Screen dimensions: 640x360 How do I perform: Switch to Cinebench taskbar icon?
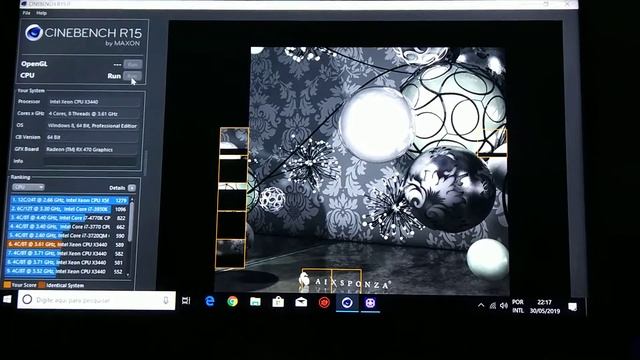(x=347, y=303)
